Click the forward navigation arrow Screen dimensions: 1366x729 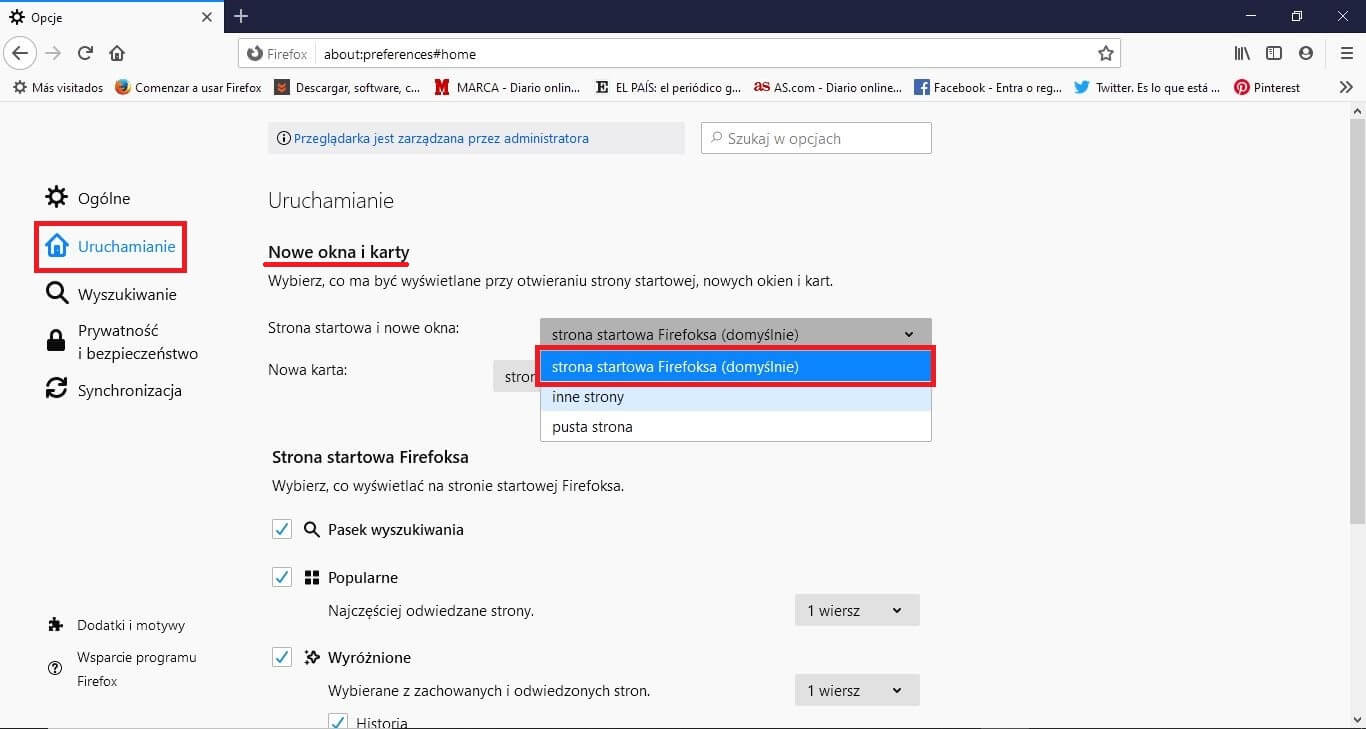pyautogui.click(x=54, y=53)
